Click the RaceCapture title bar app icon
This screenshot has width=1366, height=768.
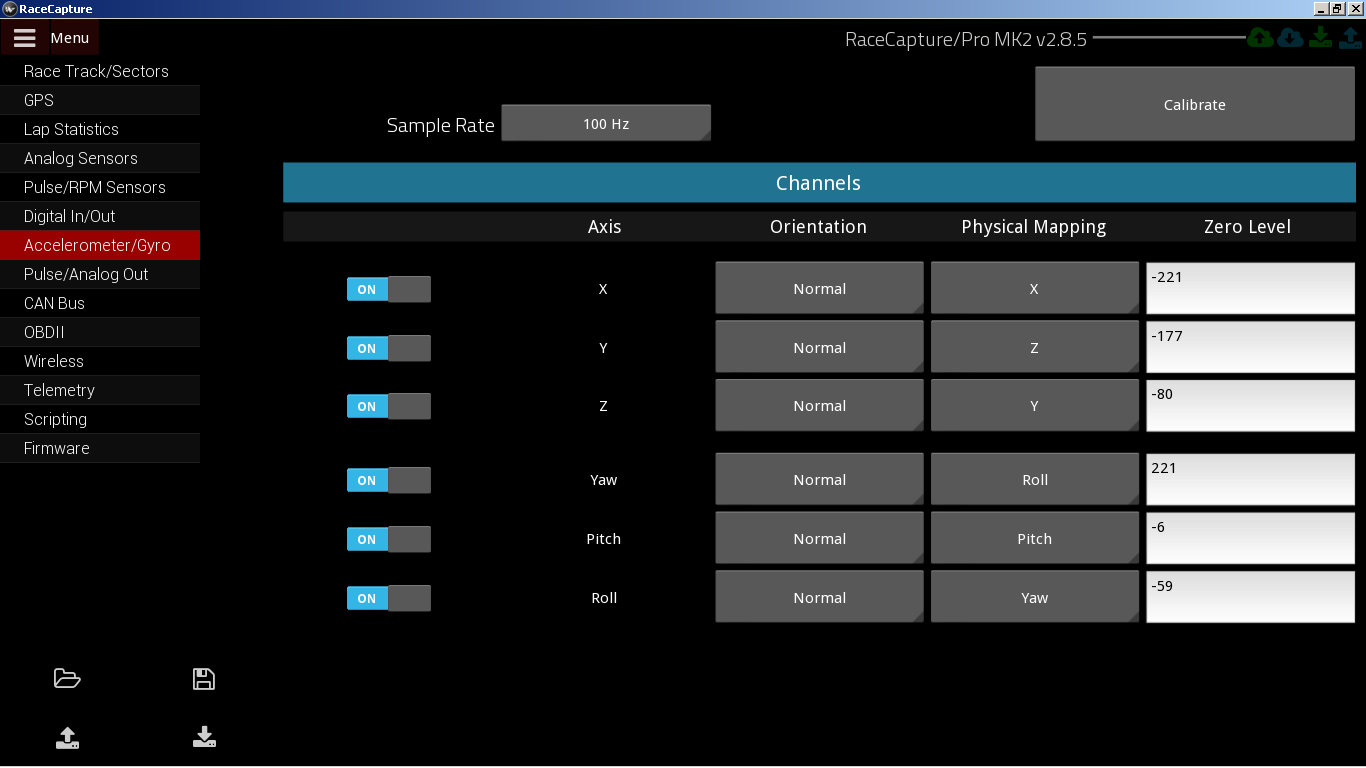tap(9, 9)
